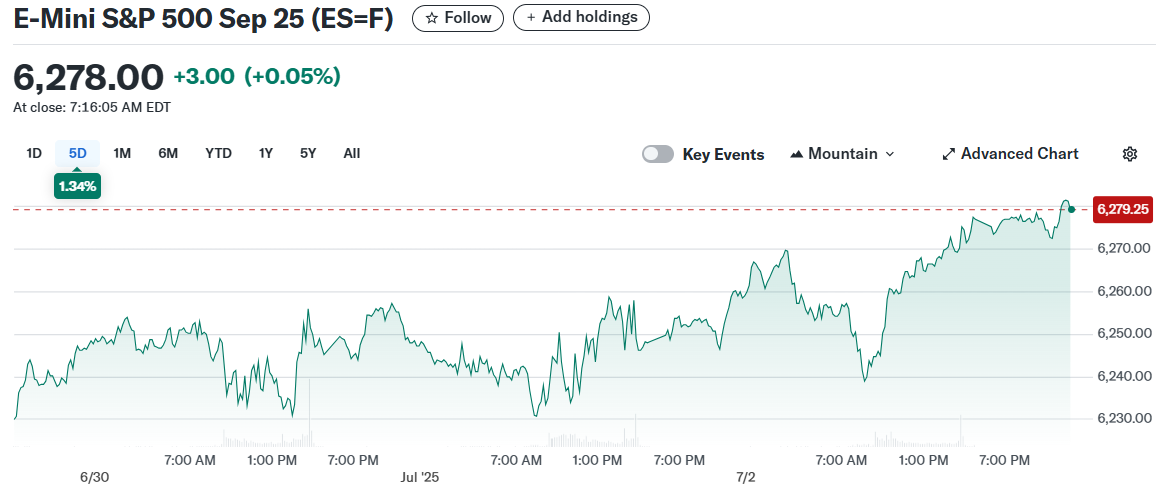The image size is (1161, 484).
Task: Click the Add holdings button
Action: tap(581, 18)
